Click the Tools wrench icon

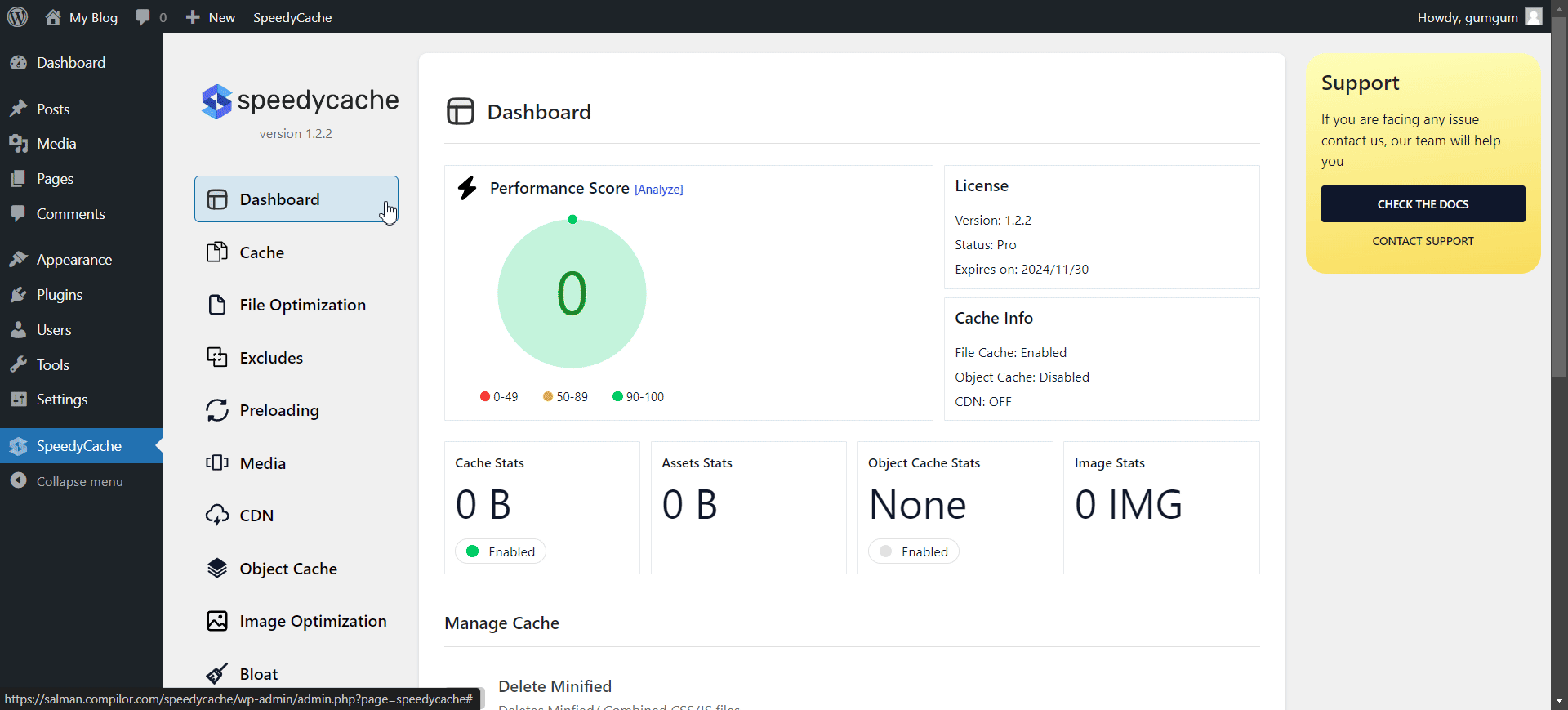click(18, 365)
